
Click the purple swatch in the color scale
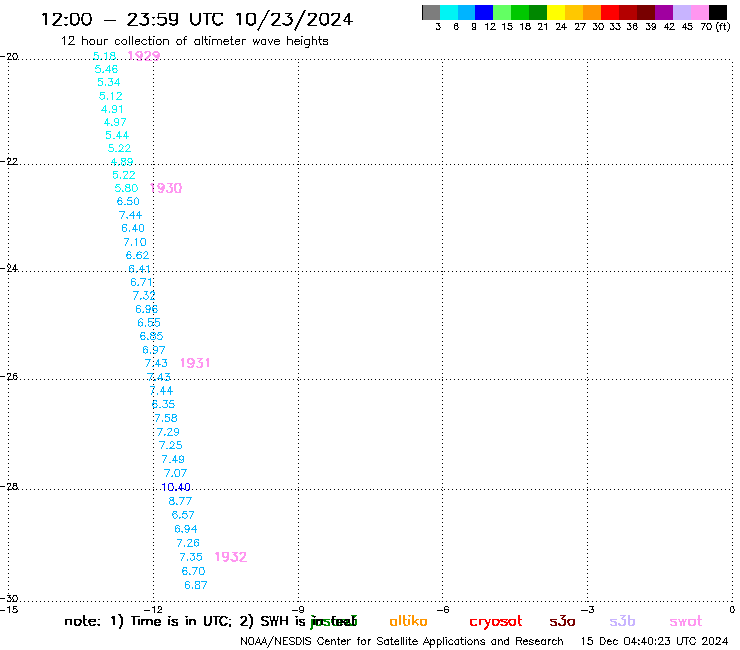coord(663,12)
